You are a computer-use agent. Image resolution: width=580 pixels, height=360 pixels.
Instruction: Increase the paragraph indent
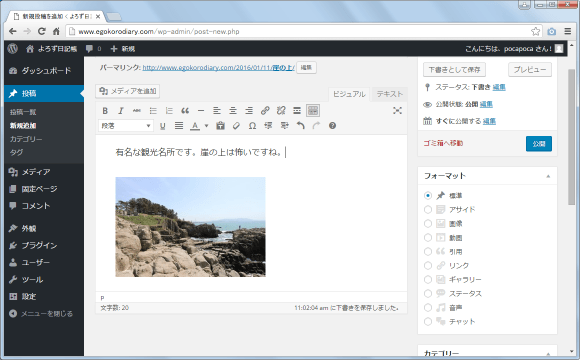(x=284, y=126)
